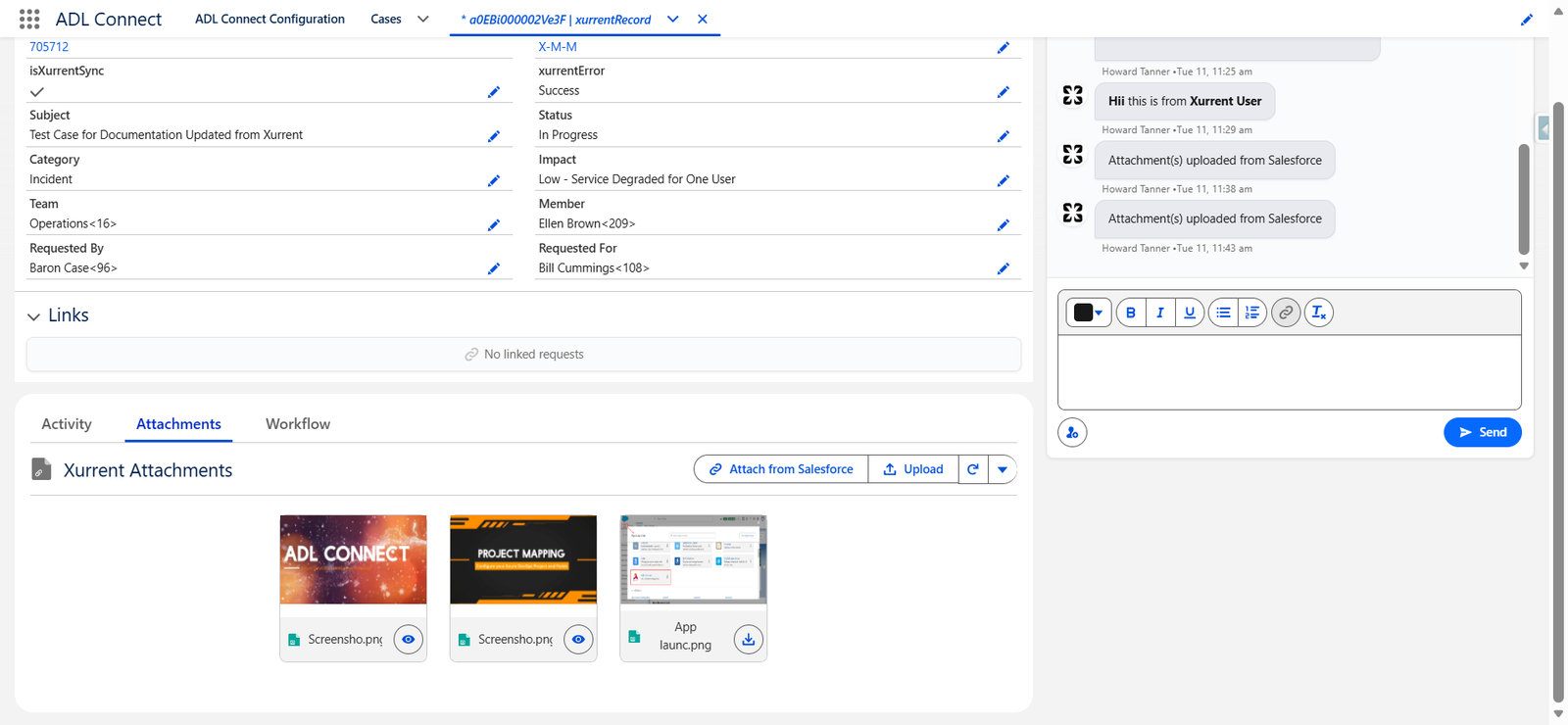
Task: Click the Impact value 'Low - Service Degraded for One User'
Action: (x=637, y=179)
